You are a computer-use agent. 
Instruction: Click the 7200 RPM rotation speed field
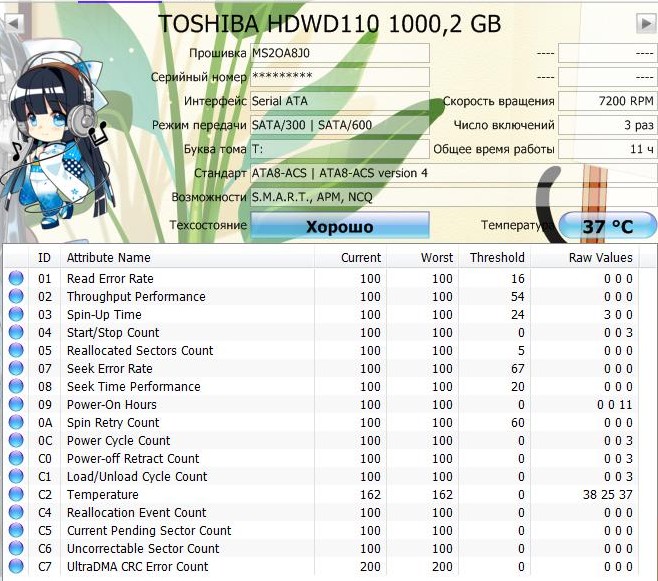(x=607, y=101)
